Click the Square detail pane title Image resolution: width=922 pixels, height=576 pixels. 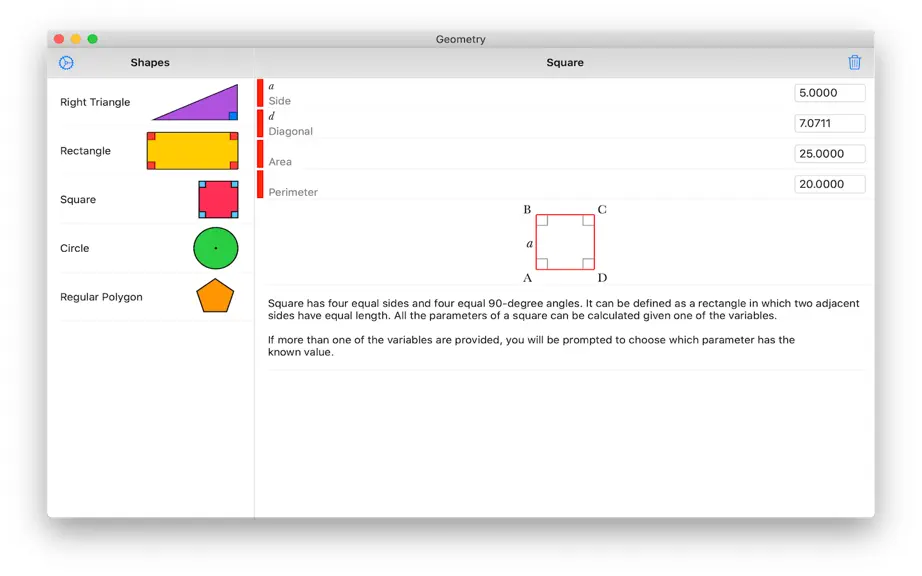click(565, 63)
